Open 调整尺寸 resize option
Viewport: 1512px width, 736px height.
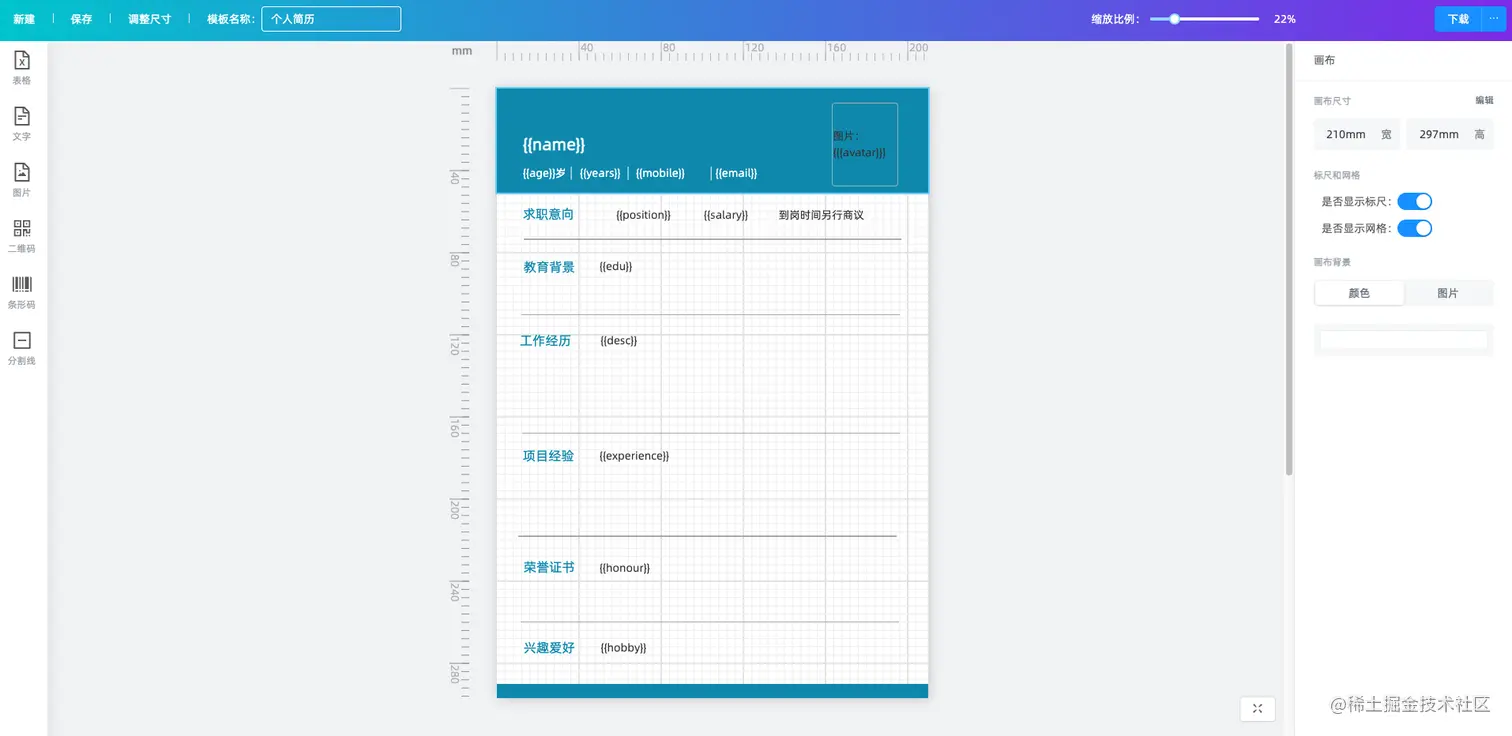click(149, 19)
